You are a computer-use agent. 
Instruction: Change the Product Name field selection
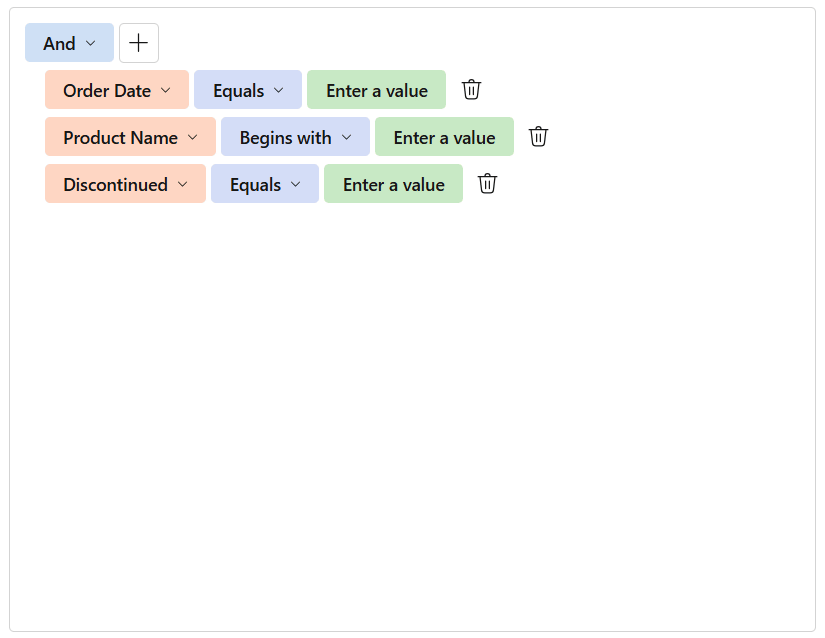pyautogui.click(x=129, y=136)
